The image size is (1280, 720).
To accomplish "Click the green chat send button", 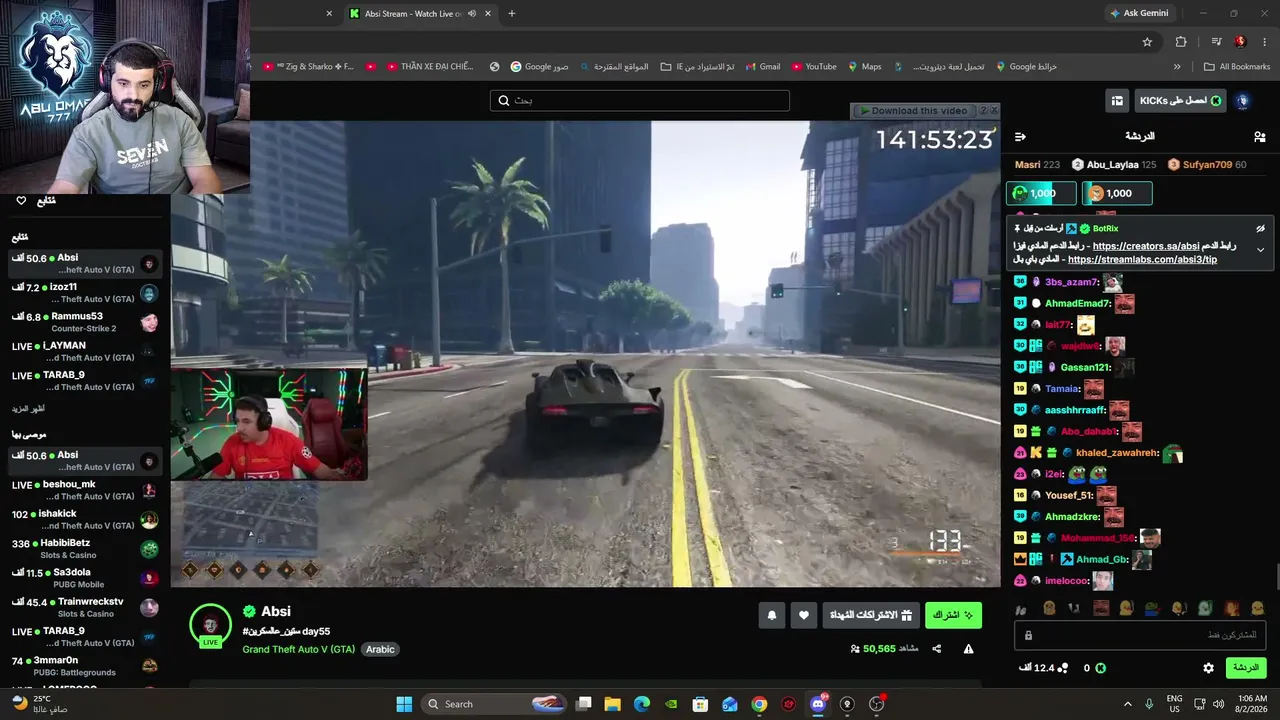I will coord(1245,667).
